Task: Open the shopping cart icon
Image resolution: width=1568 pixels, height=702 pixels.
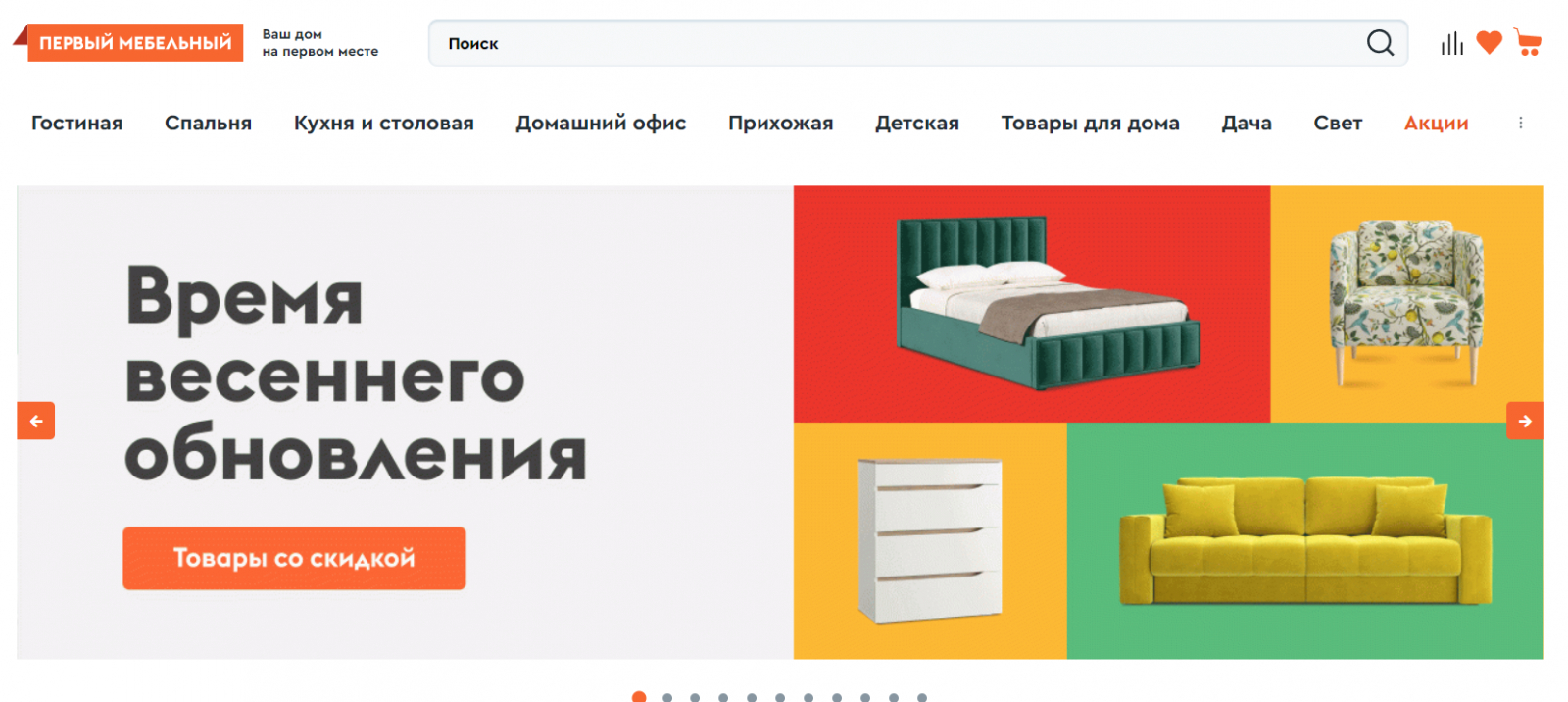Action: 1527,42
